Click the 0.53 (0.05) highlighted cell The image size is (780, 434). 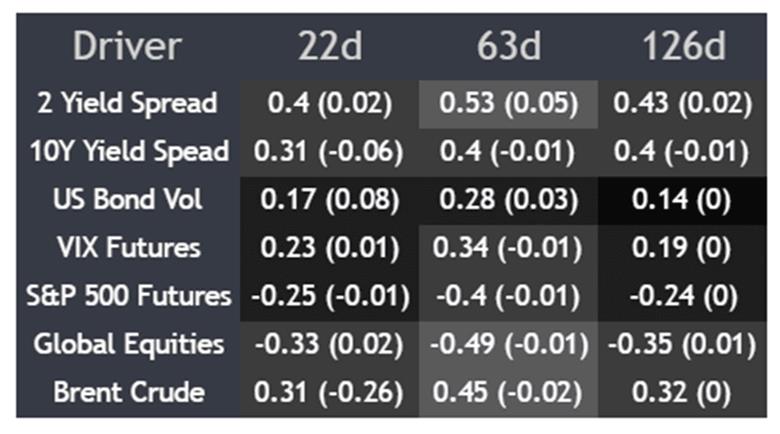click(508, 104)
